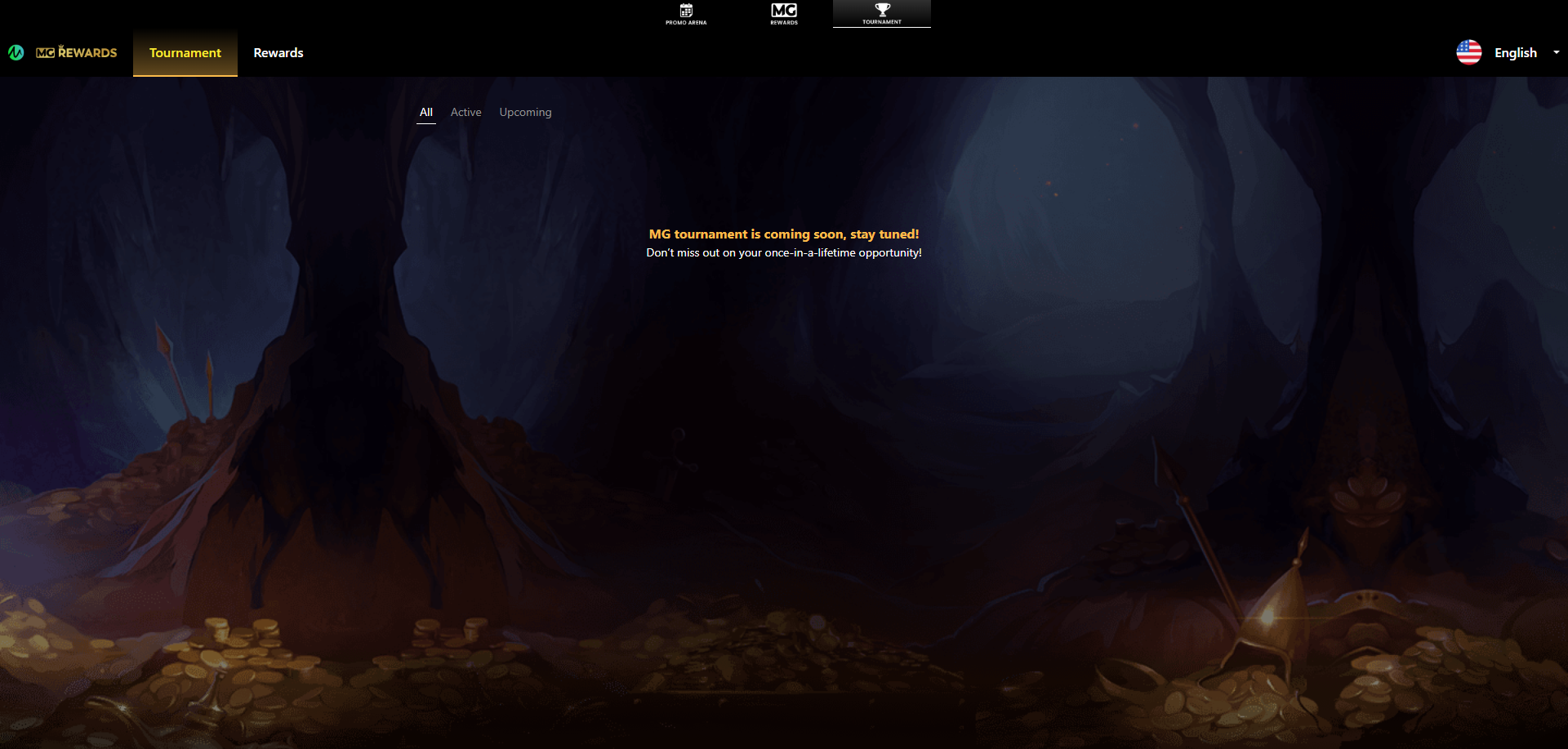Viewport: 1568px width, 749px height.
Task: Click the US flag language icon
Action: tap(1468, 52)
